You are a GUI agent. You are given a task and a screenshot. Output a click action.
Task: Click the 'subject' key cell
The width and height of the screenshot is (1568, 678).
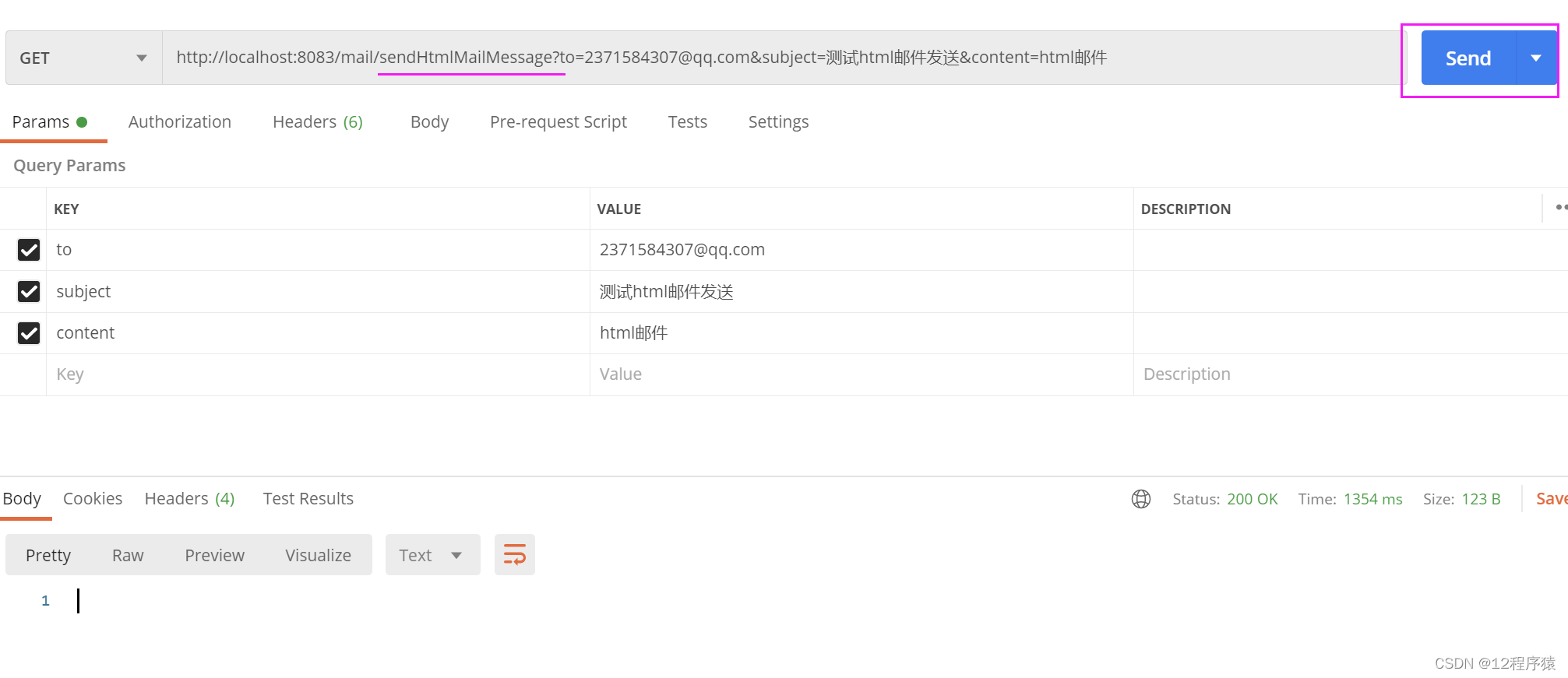coord(318,291)
